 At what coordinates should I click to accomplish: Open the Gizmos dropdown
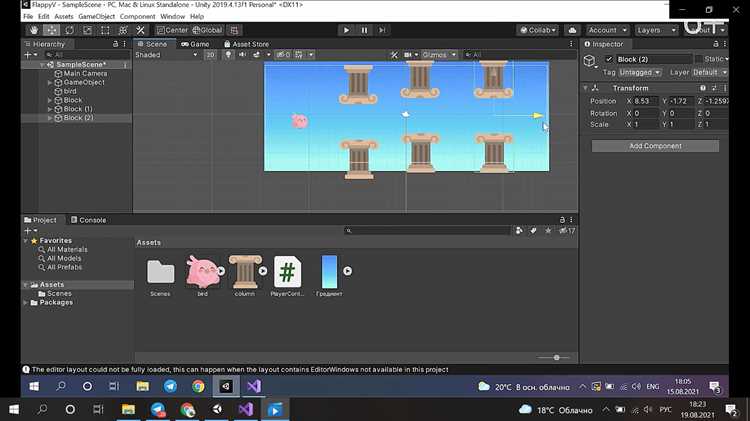tap(439, 55)
